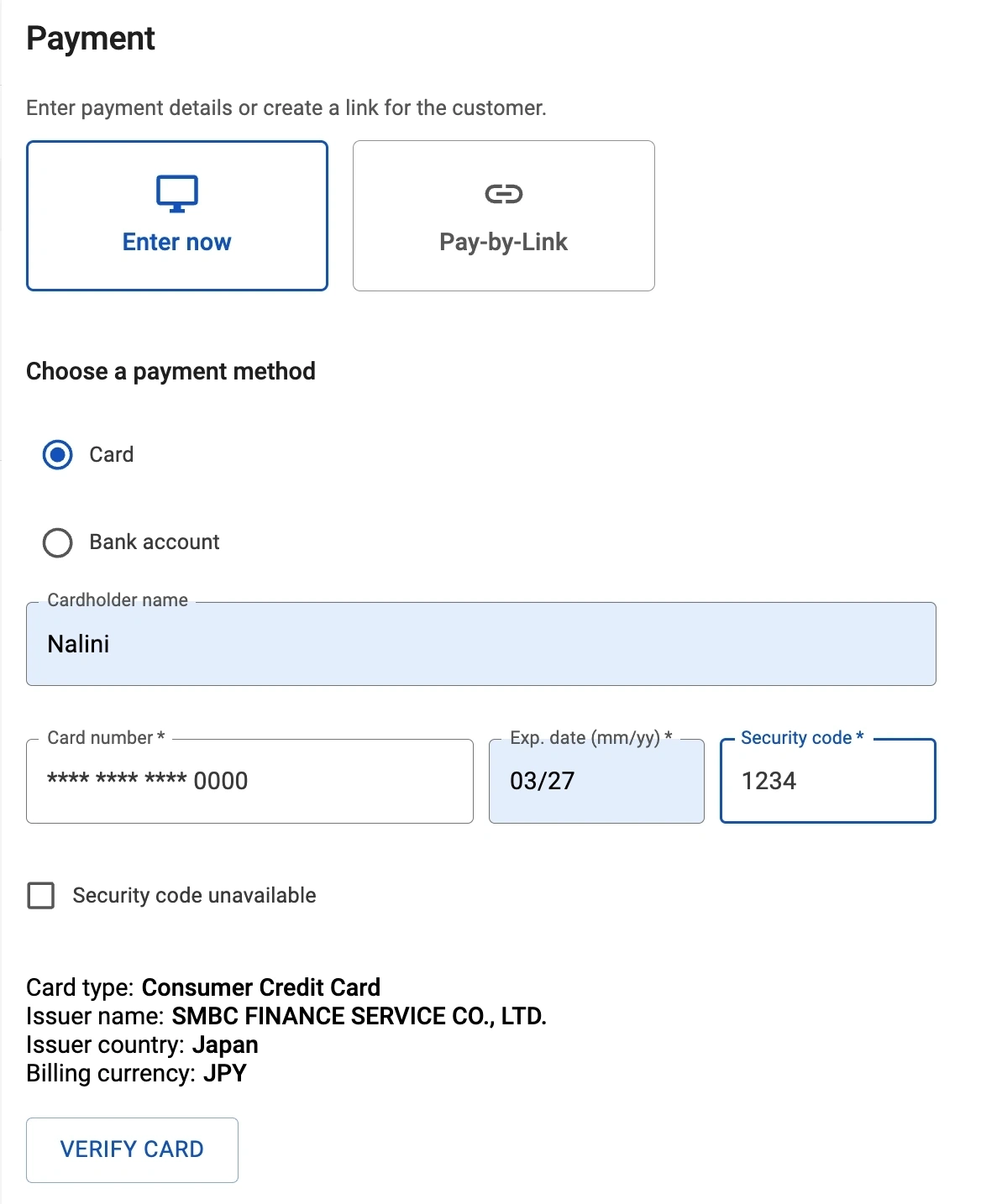
Task: Tick the Security code unavailable checkbox
Action: coord(41,896)
